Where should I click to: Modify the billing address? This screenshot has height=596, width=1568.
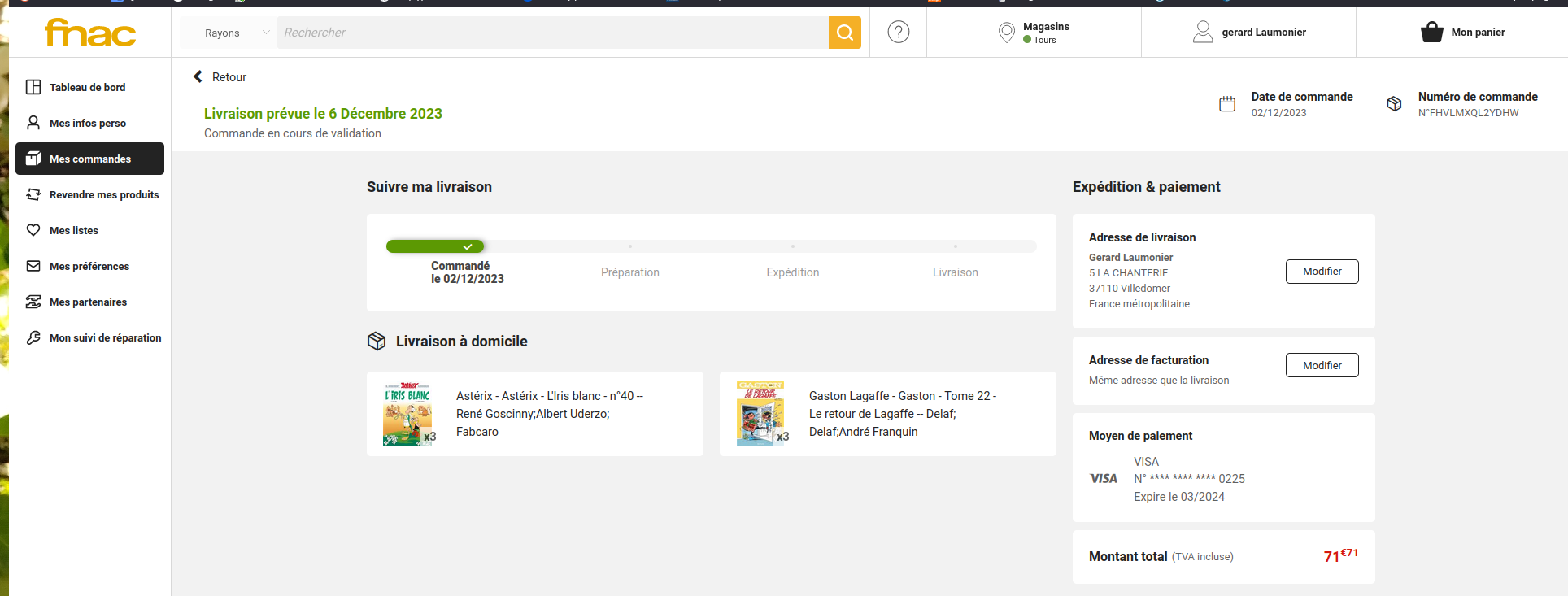(x=1322, y=366)
